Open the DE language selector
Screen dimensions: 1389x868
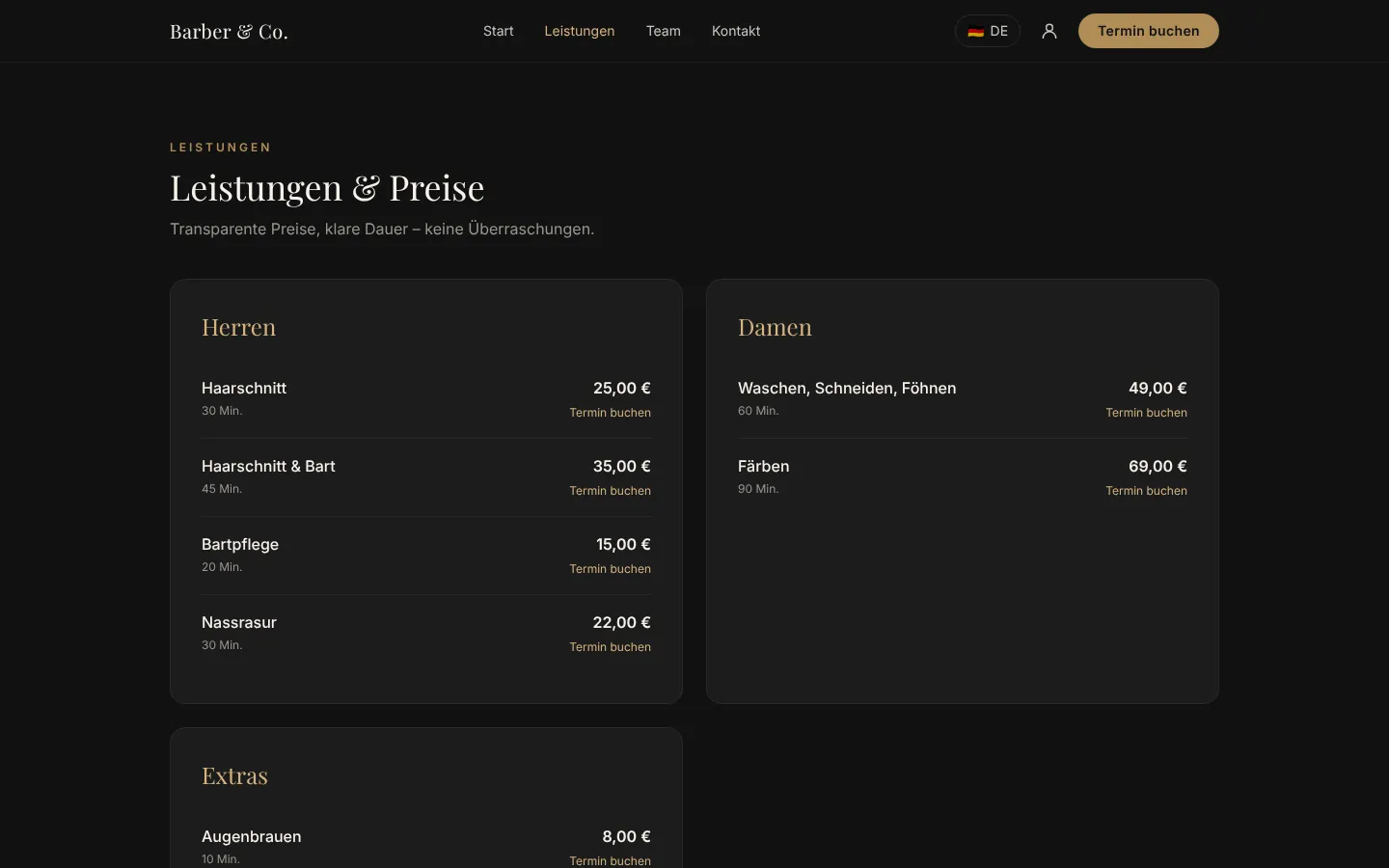(988, 31)
